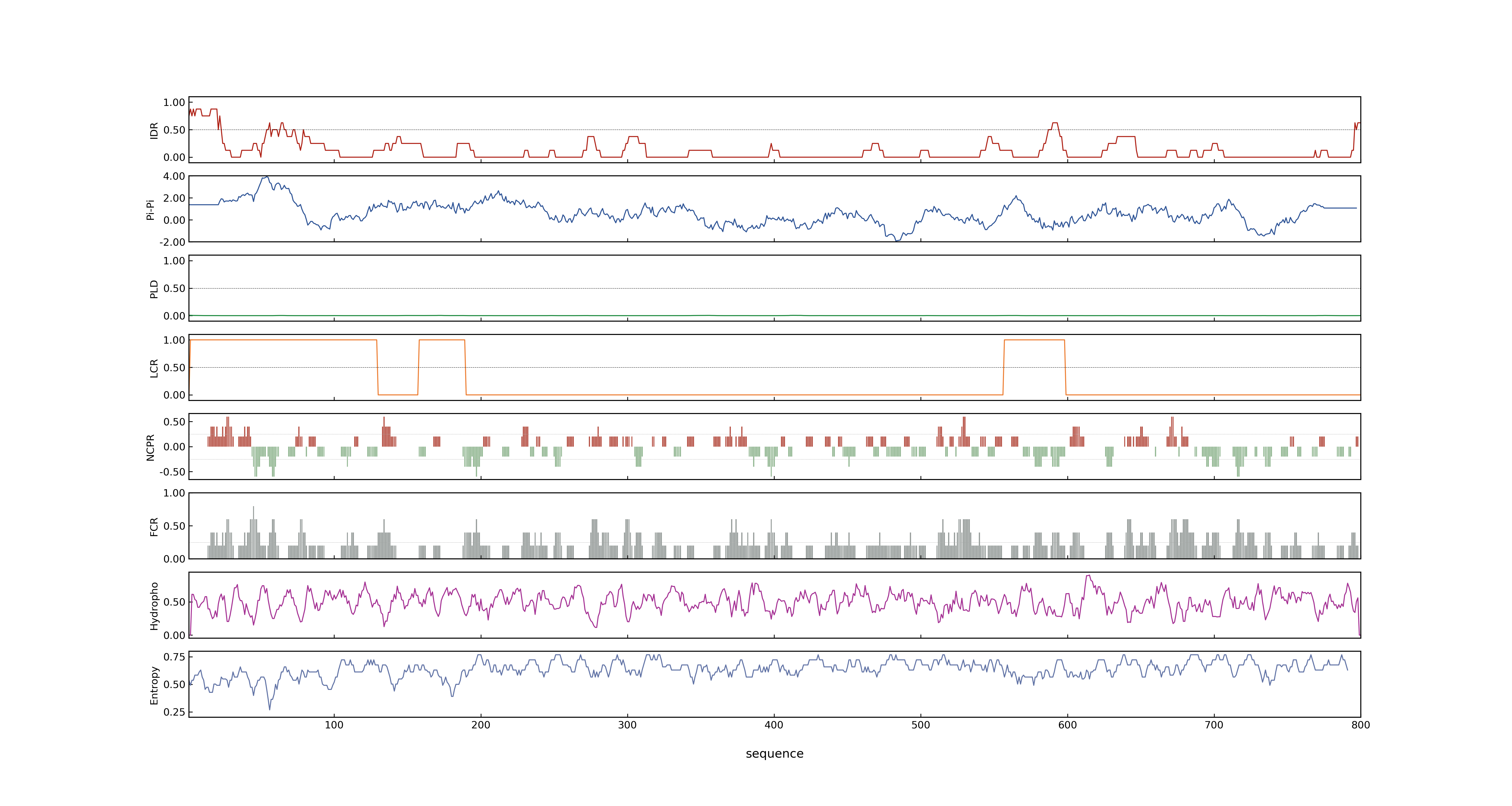1512x806 pixels.
Task: Click the 800 x-axis tick label
Action: point(1361,725)
